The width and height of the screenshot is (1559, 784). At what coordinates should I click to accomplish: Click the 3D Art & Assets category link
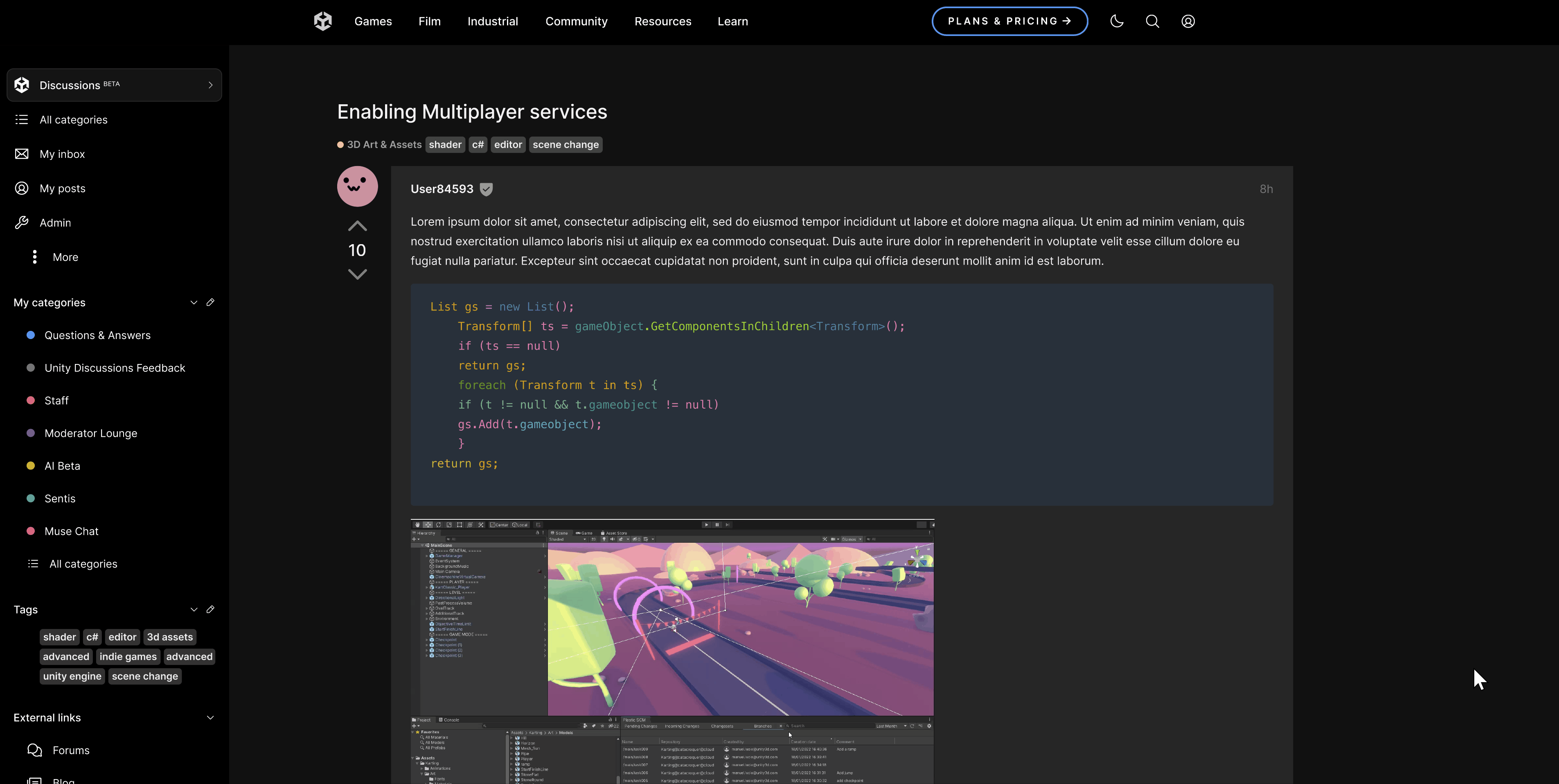coord(384,145)
